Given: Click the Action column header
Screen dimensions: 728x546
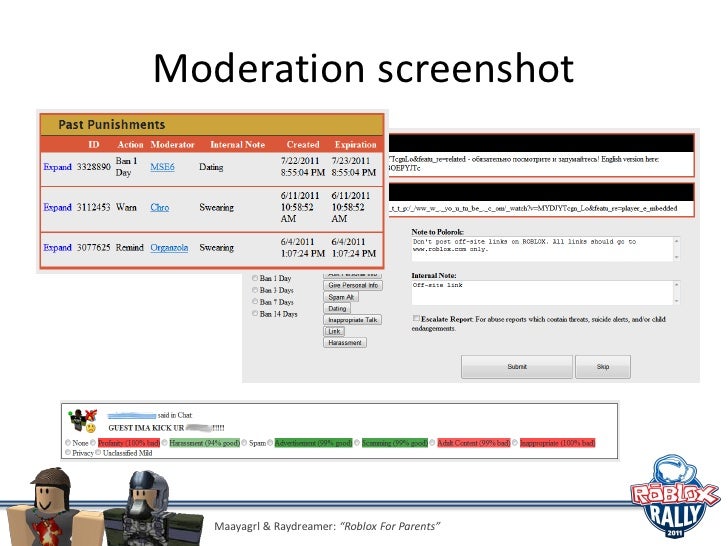Looking at the screenshot, I should [130, 144].
